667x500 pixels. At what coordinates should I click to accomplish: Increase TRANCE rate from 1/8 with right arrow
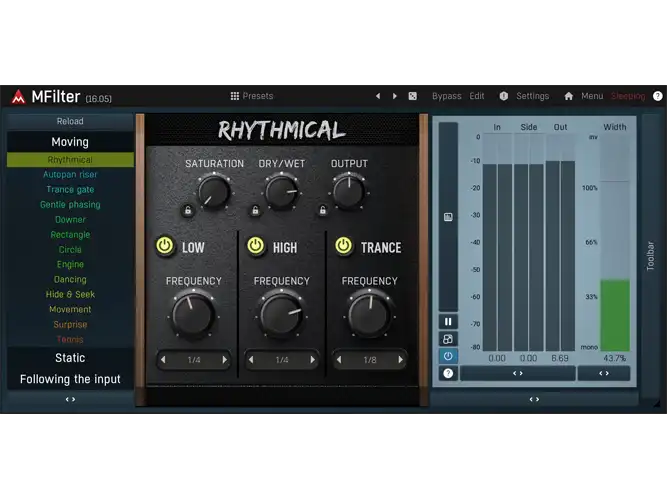[x=400, y=360]
